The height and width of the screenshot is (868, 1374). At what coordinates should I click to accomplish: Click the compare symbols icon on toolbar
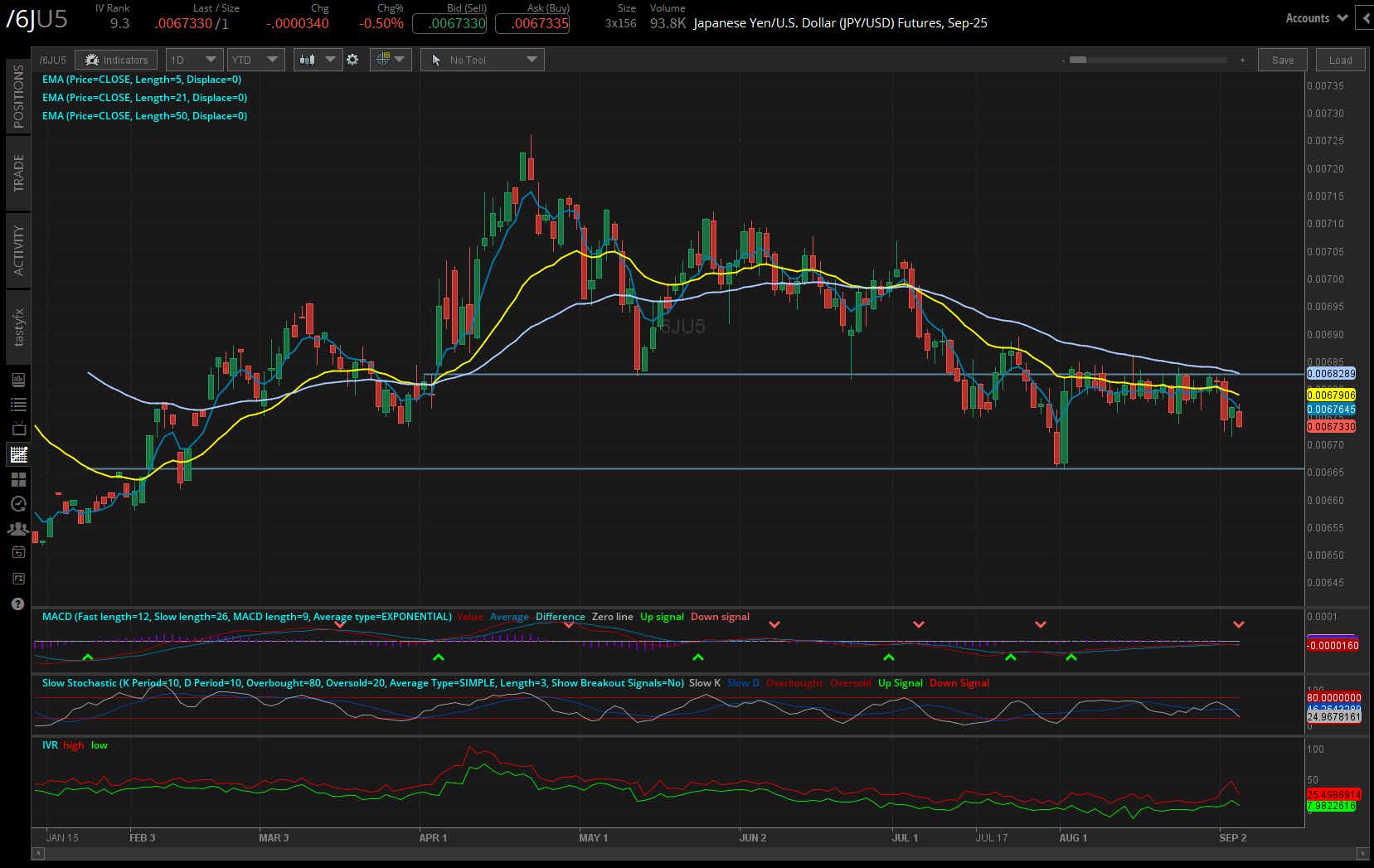(384, 59)
